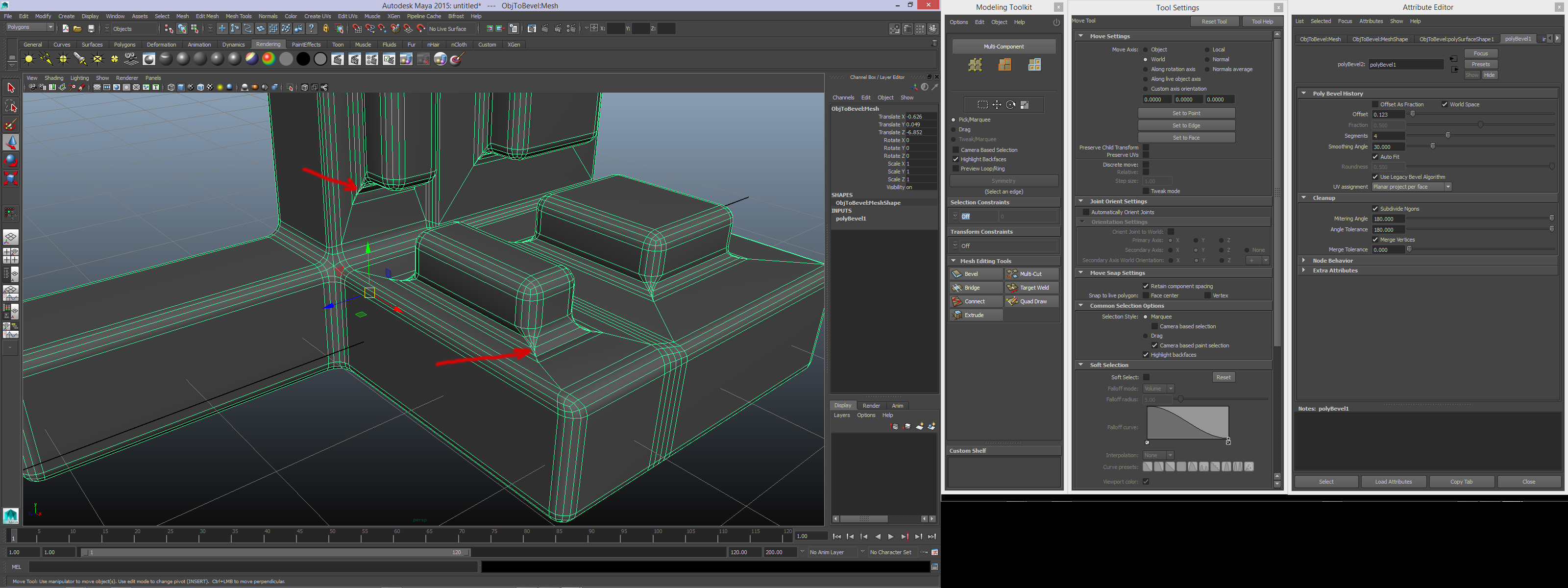Choose the Quad Draw tool
This screenshot has height=588, width=1568.
pyautogui.click(x=1031, y=301)
